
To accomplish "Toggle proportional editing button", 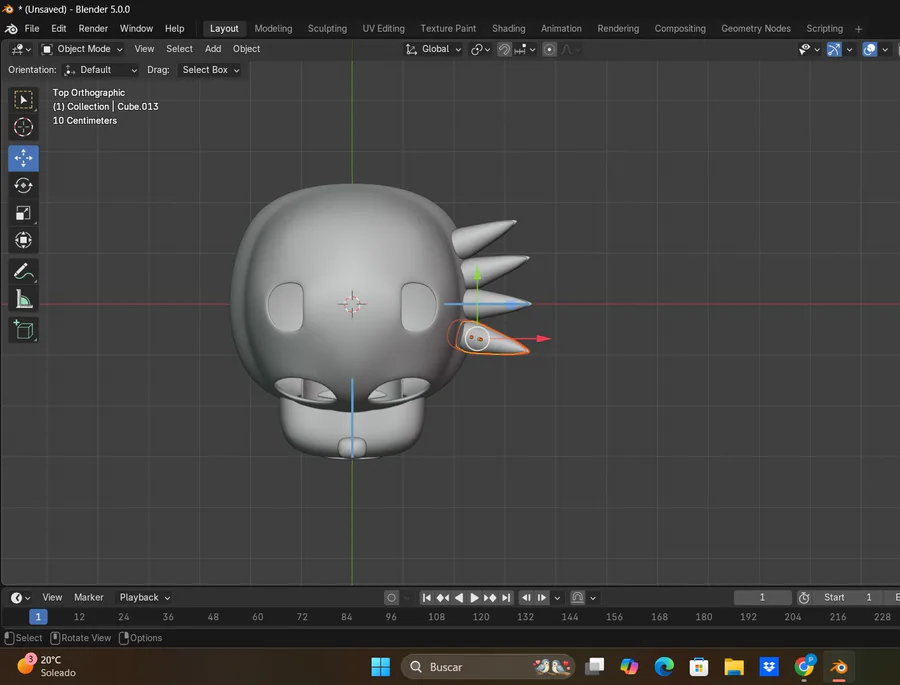I will [549, 49].
